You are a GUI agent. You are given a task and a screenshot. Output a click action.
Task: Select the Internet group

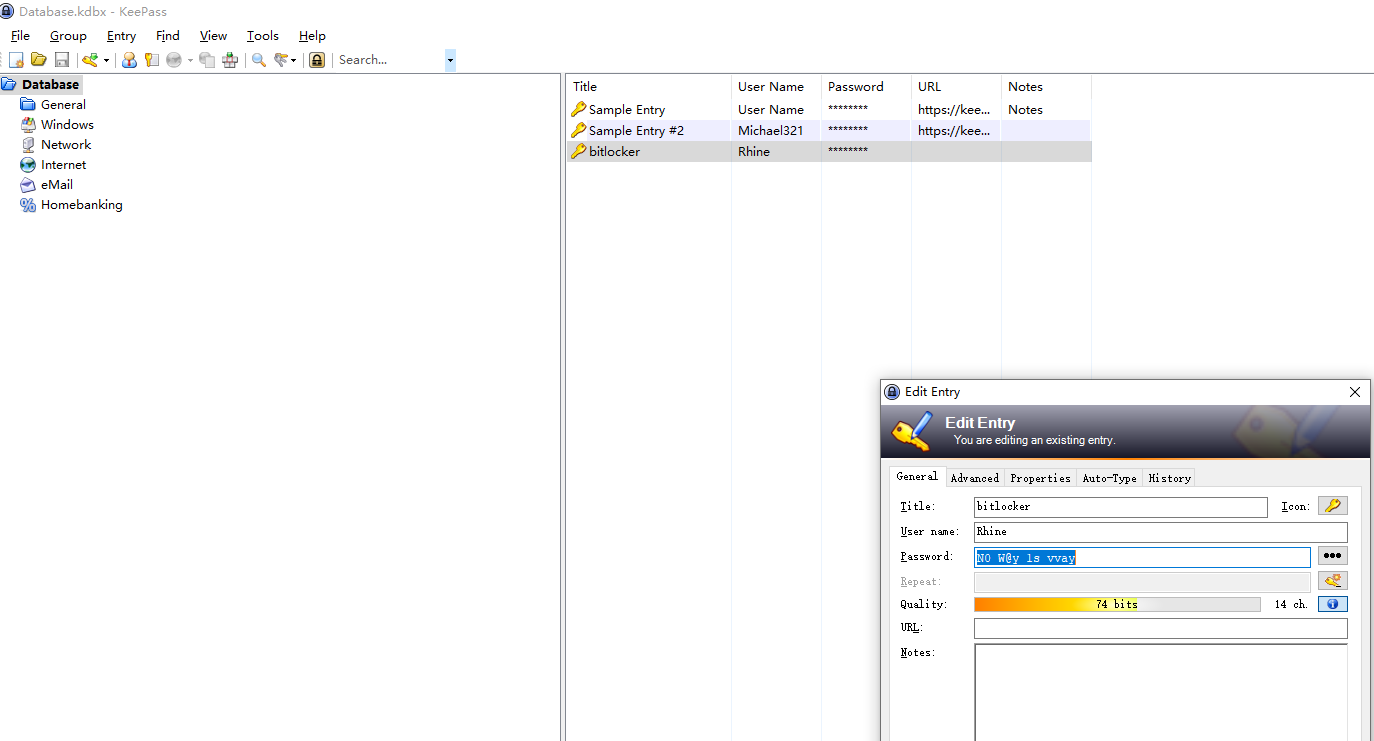click(54, 164)
